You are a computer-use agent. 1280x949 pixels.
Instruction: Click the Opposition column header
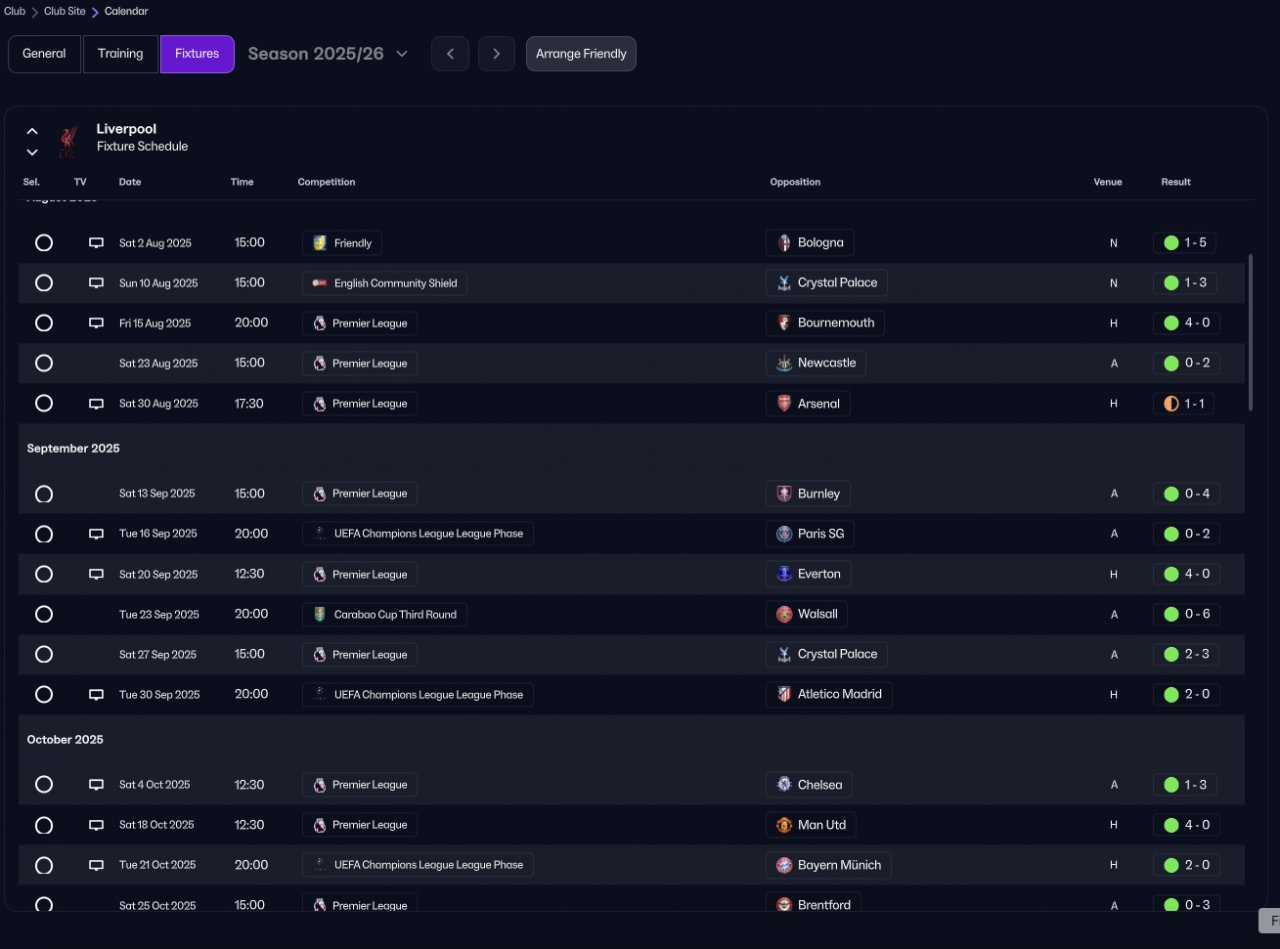pyautogui.click(x=795, y=182)
